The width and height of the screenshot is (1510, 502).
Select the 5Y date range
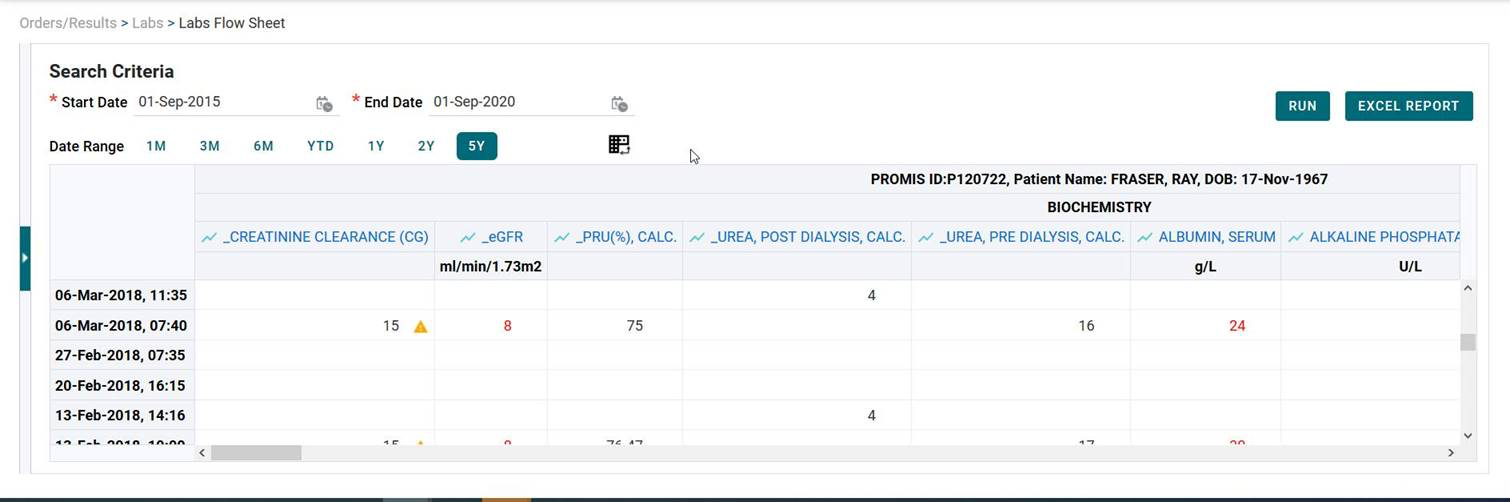click(476, 146)
